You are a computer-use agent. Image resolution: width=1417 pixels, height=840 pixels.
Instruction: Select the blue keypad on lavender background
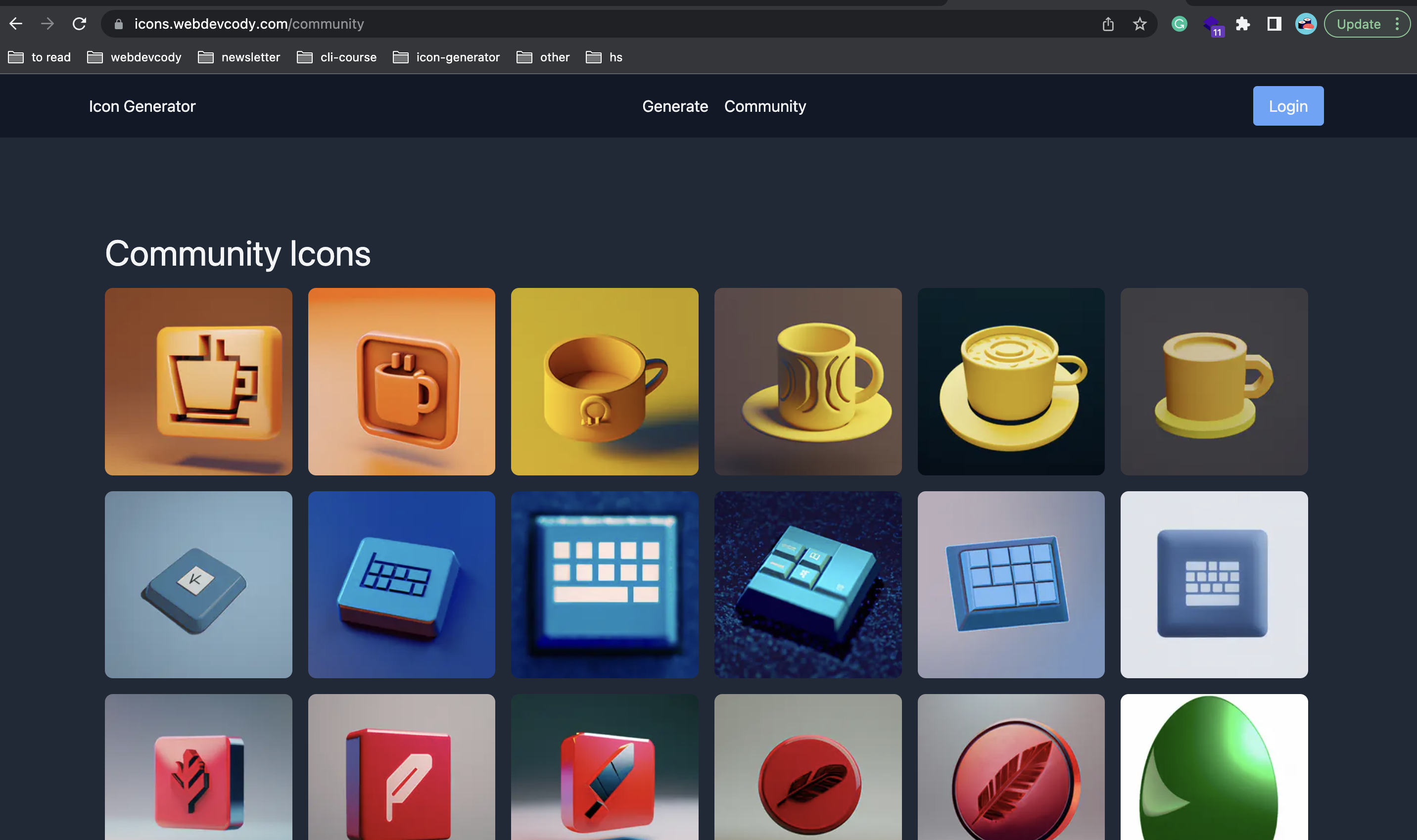tap(1011, 585)
